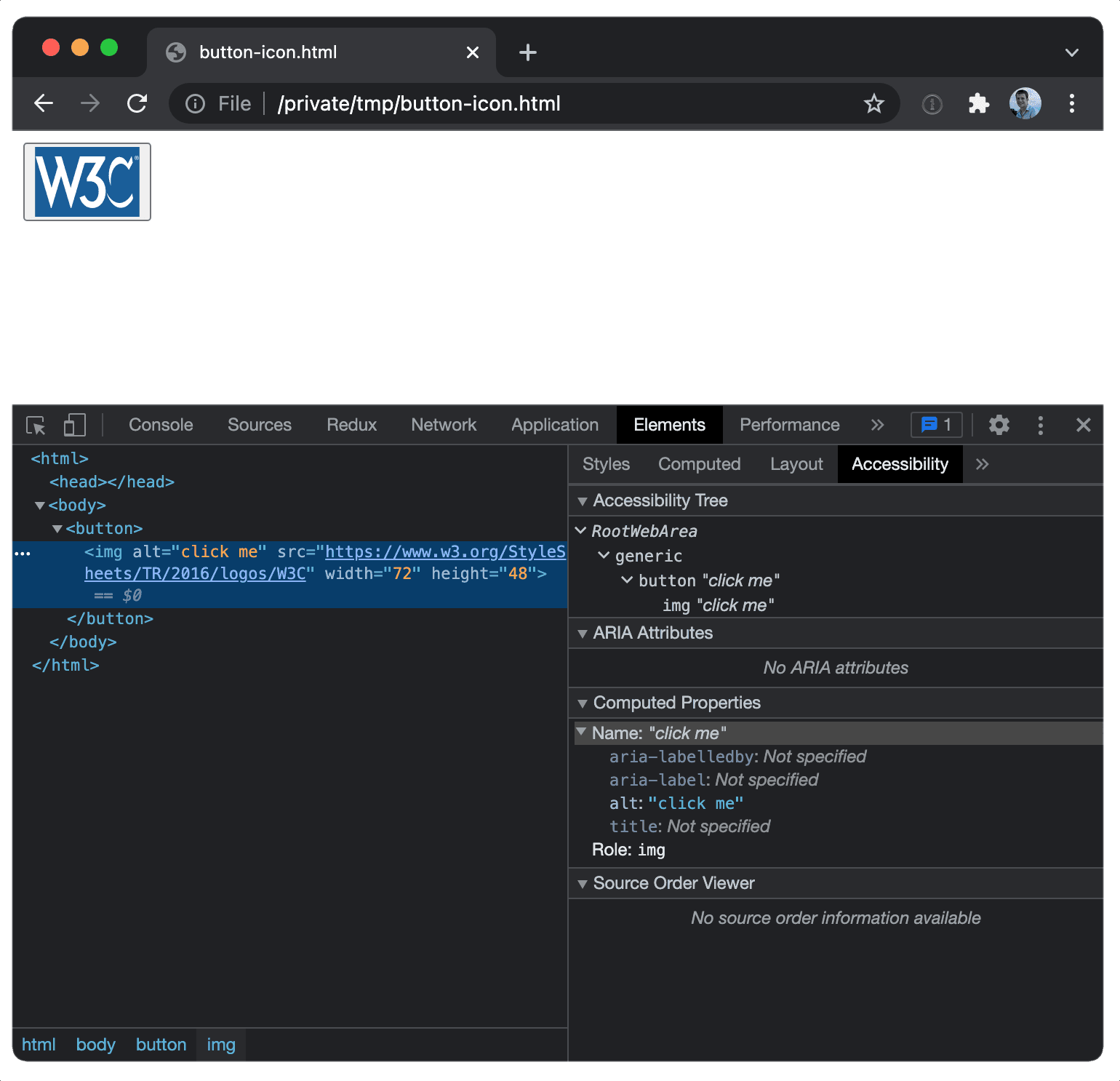Click the title Not specified row

click(689, 826)
